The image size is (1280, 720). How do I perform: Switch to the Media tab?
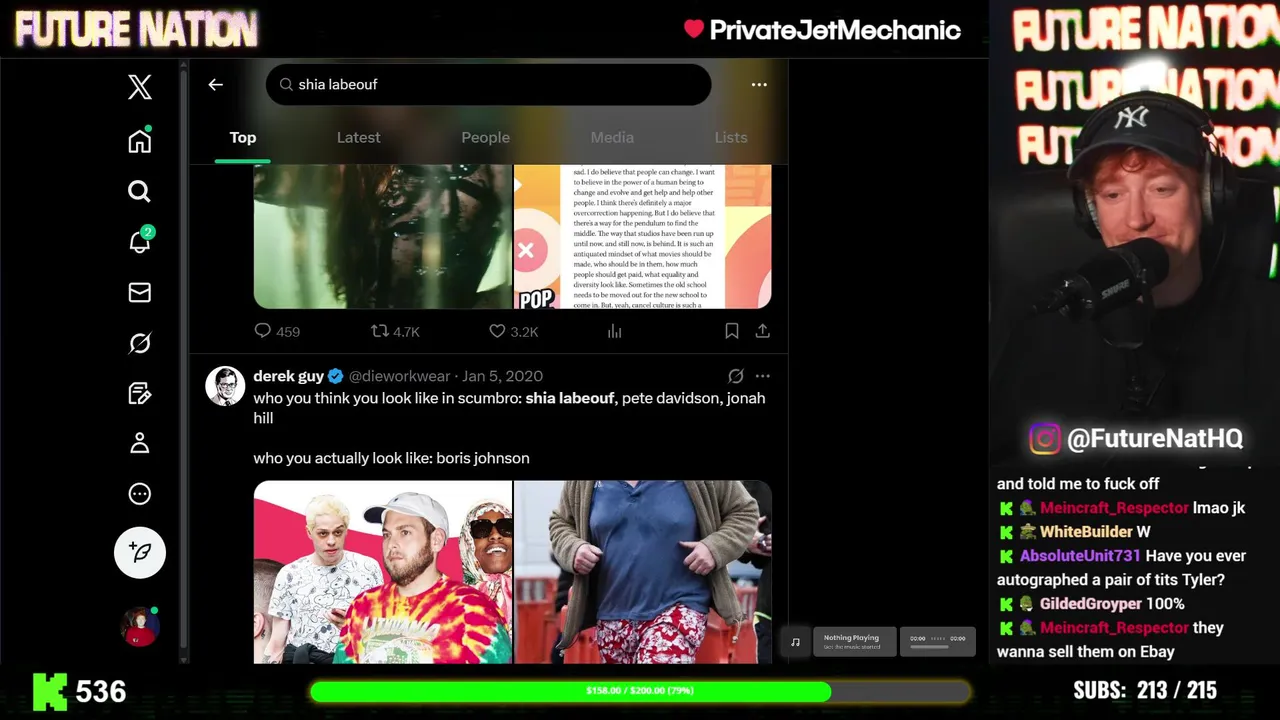coord(612,138)
